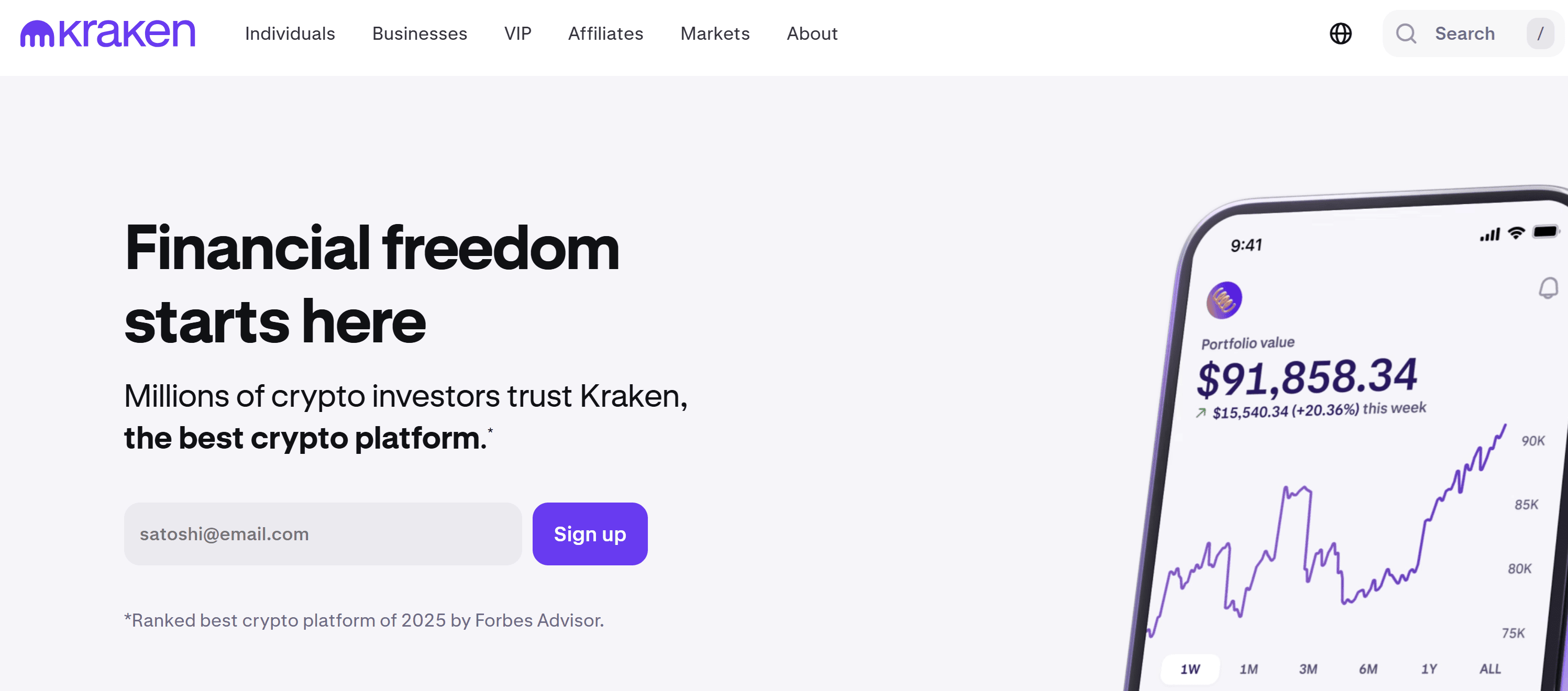Tap the purple profile avatar on phone
Image resolution: width=1568 pixels, height=691 pixels.
1223,300
